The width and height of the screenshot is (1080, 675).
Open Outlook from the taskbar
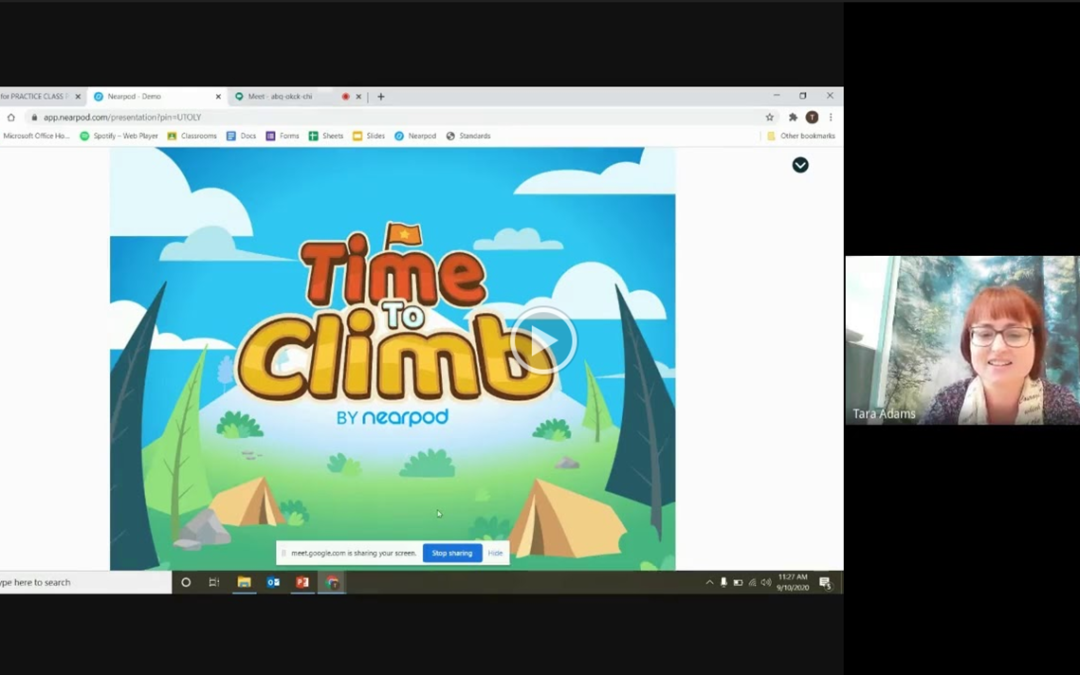click(x=273, y=582)
